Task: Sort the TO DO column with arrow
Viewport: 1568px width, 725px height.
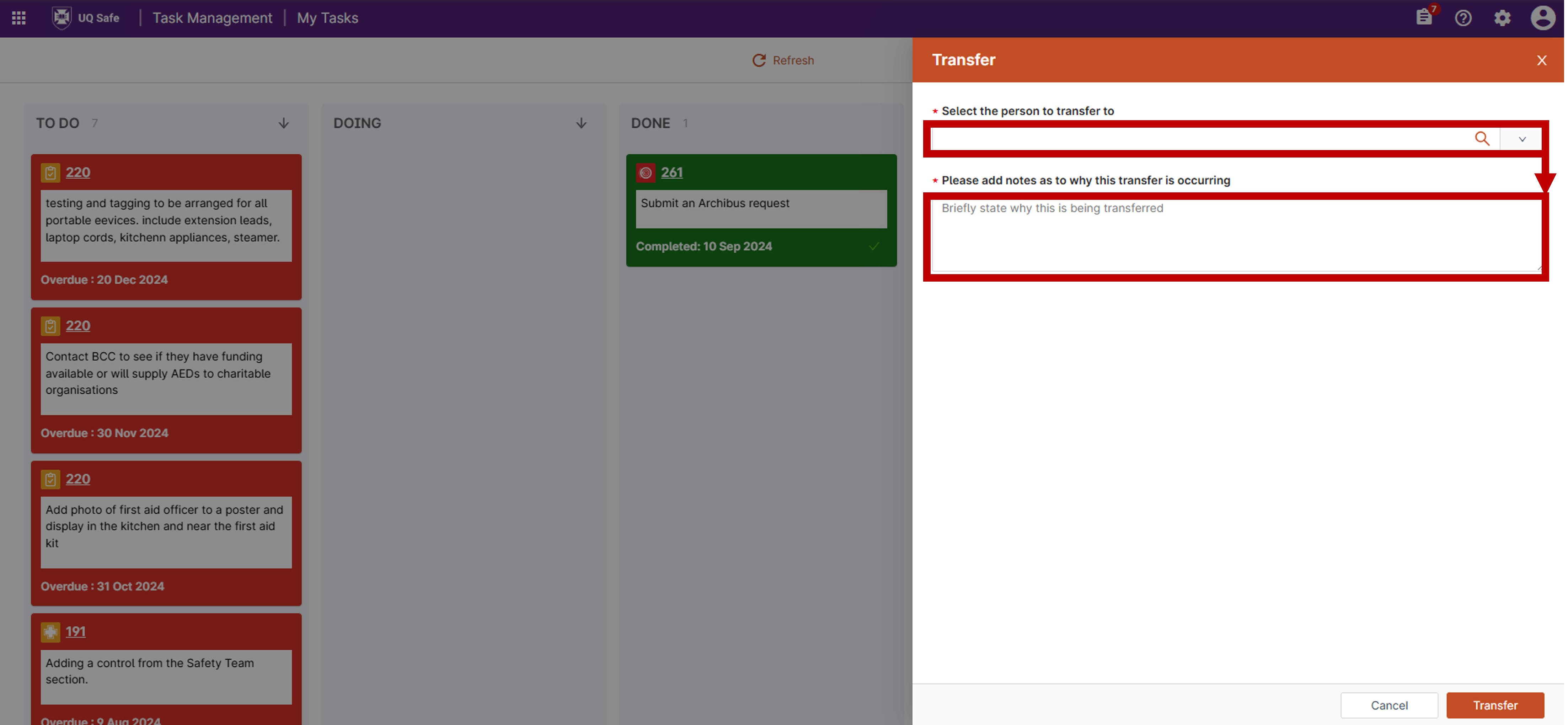Action: pyautogui.click(x=284, y=123)
